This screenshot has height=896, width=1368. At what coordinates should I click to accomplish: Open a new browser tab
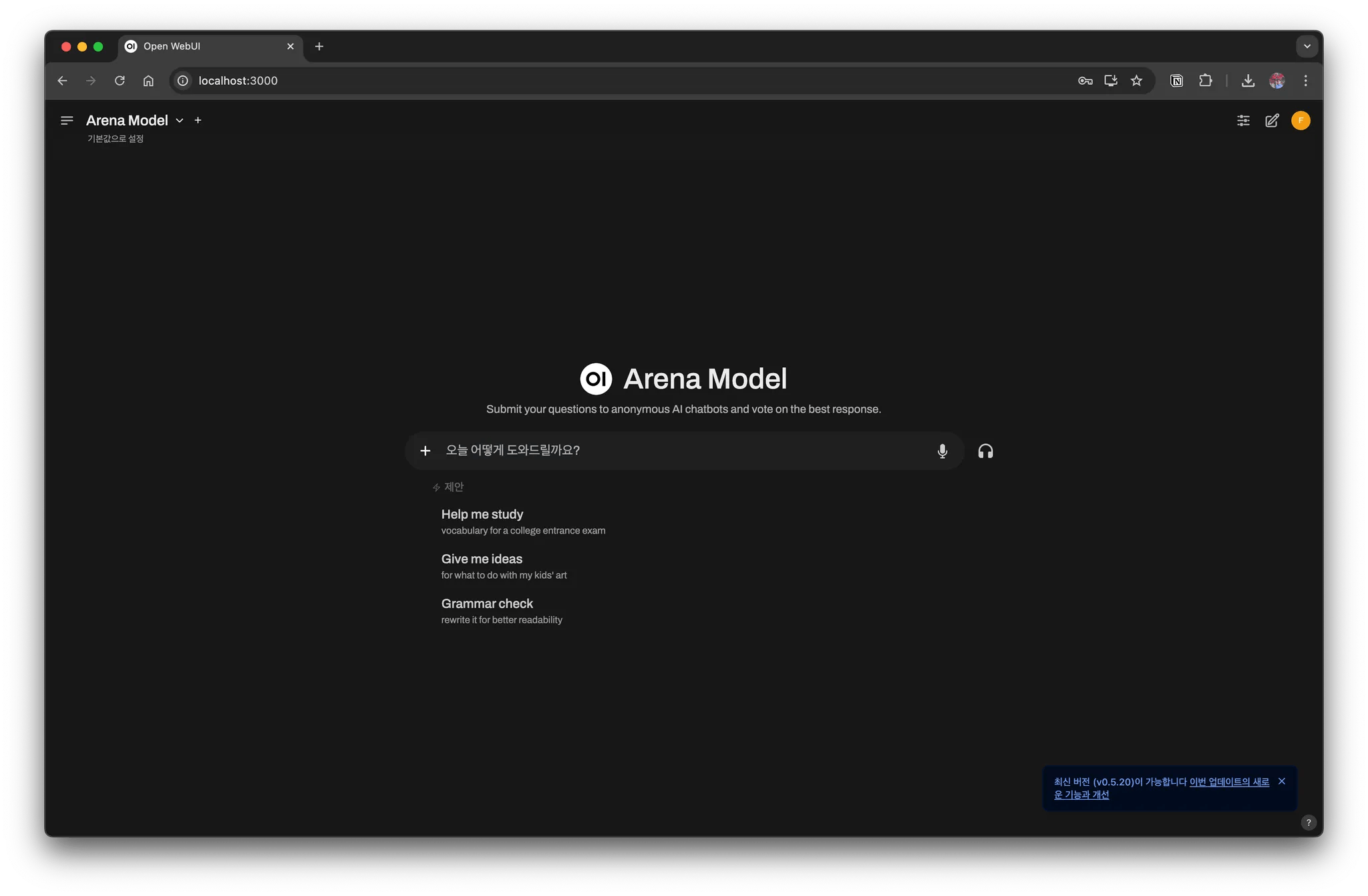(319, 46)
